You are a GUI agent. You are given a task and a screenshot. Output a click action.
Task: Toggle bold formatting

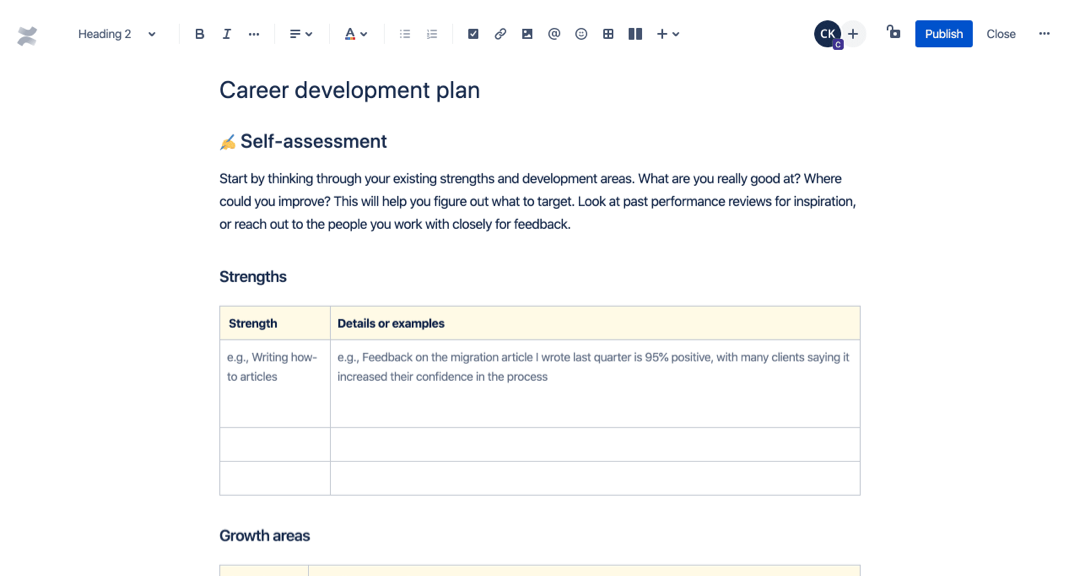199,33
